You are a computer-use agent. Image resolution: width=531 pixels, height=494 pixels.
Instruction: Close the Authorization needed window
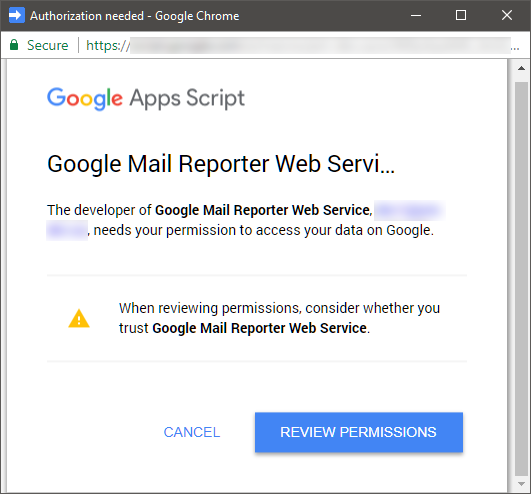point(507,15)
